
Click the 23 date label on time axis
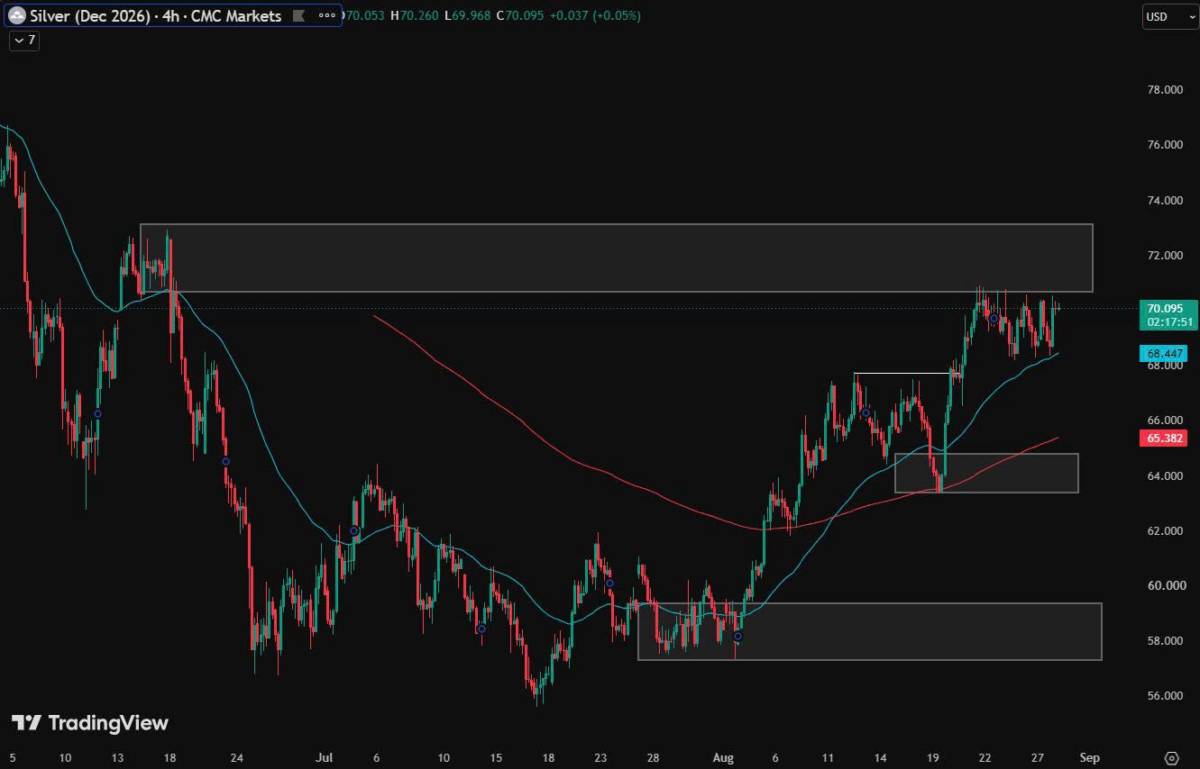pos(600,758)
